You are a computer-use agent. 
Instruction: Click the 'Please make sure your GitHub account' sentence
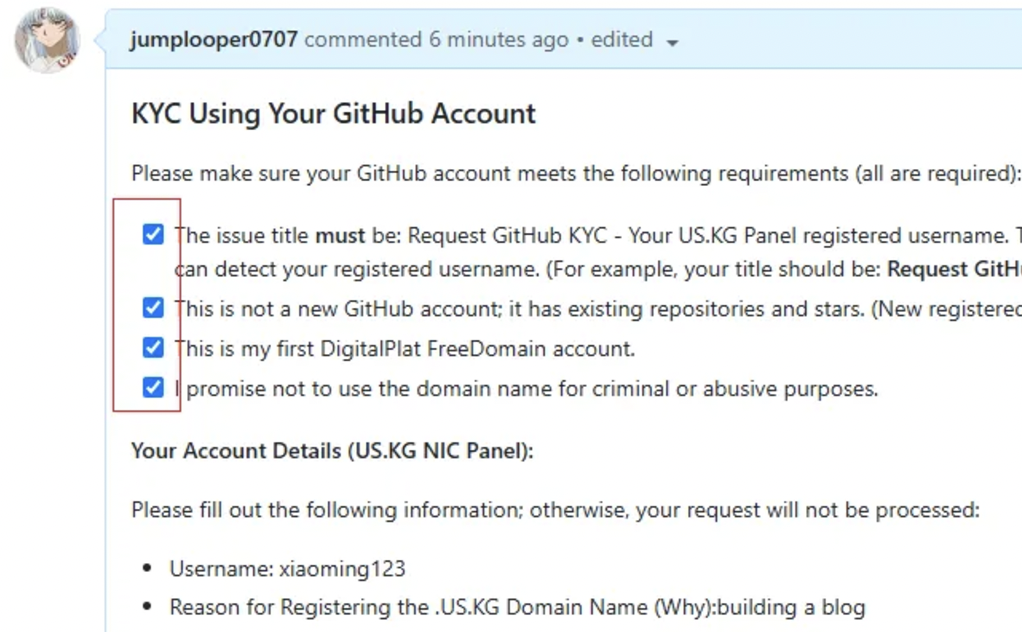tap(576, 174)
